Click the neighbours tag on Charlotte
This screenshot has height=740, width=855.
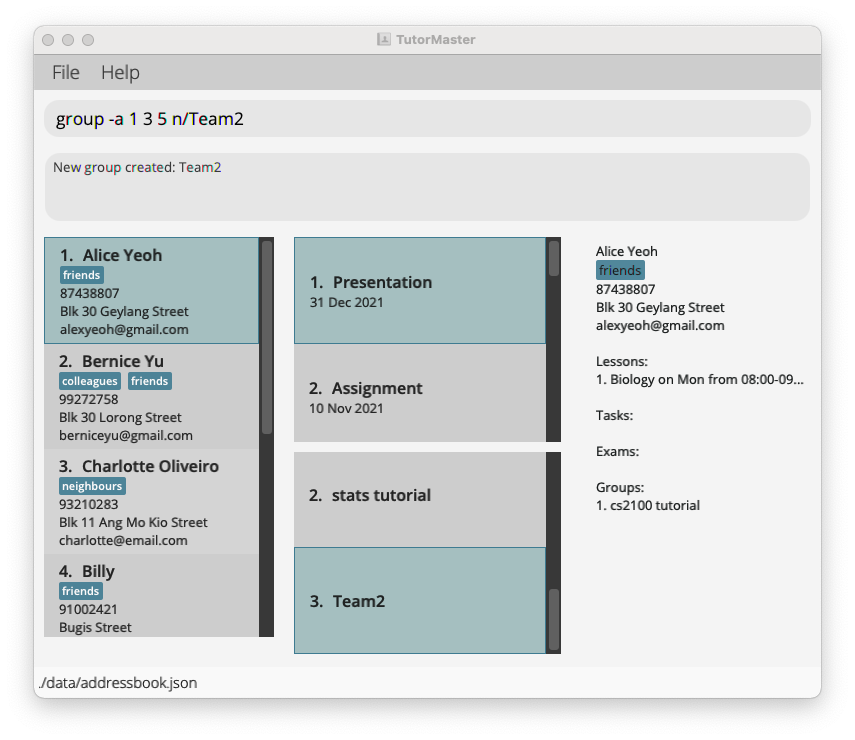pyautogui.click(x=92, y=486)
